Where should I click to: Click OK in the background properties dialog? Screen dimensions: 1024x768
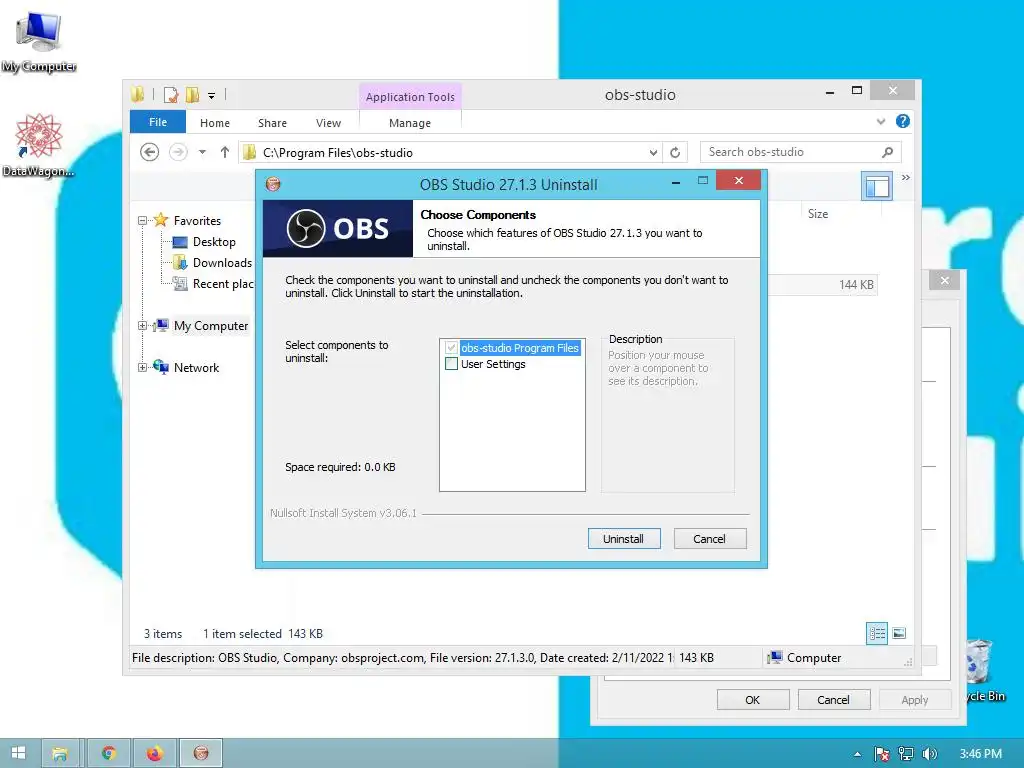(753, 699)
